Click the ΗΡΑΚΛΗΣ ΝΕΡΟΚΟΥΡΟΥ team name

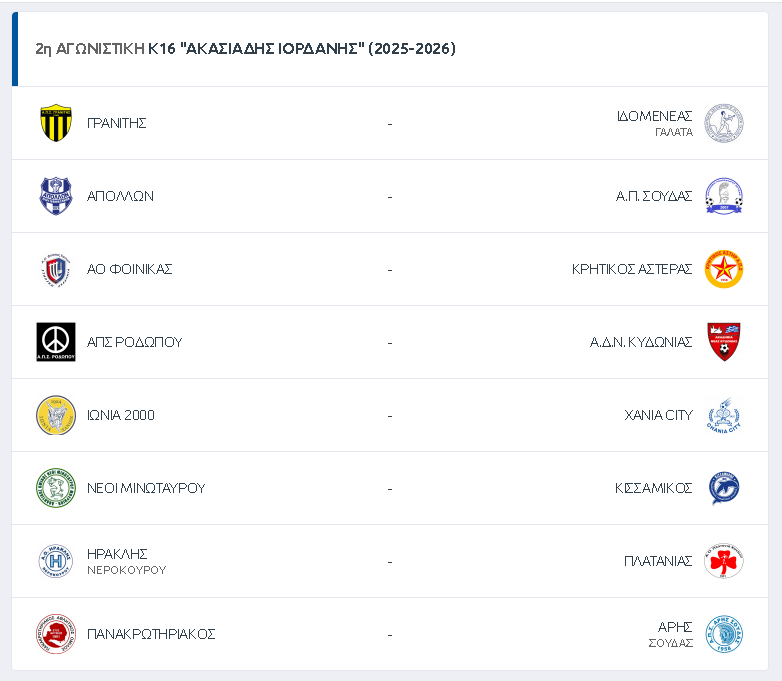click(x=126, y=561)
